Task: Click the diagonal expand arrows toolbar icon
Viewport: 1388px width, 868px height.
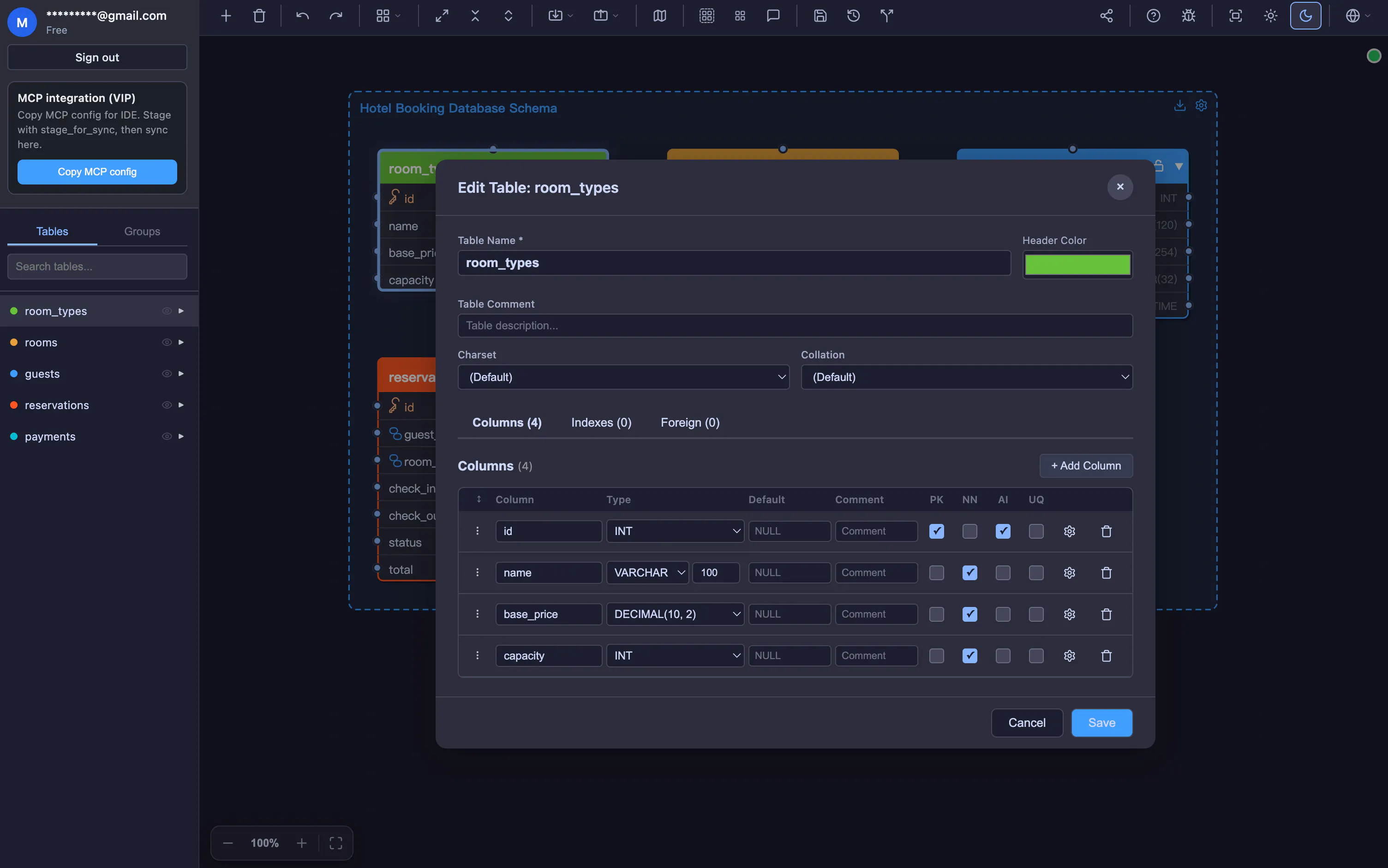Action: coord(442,16)
